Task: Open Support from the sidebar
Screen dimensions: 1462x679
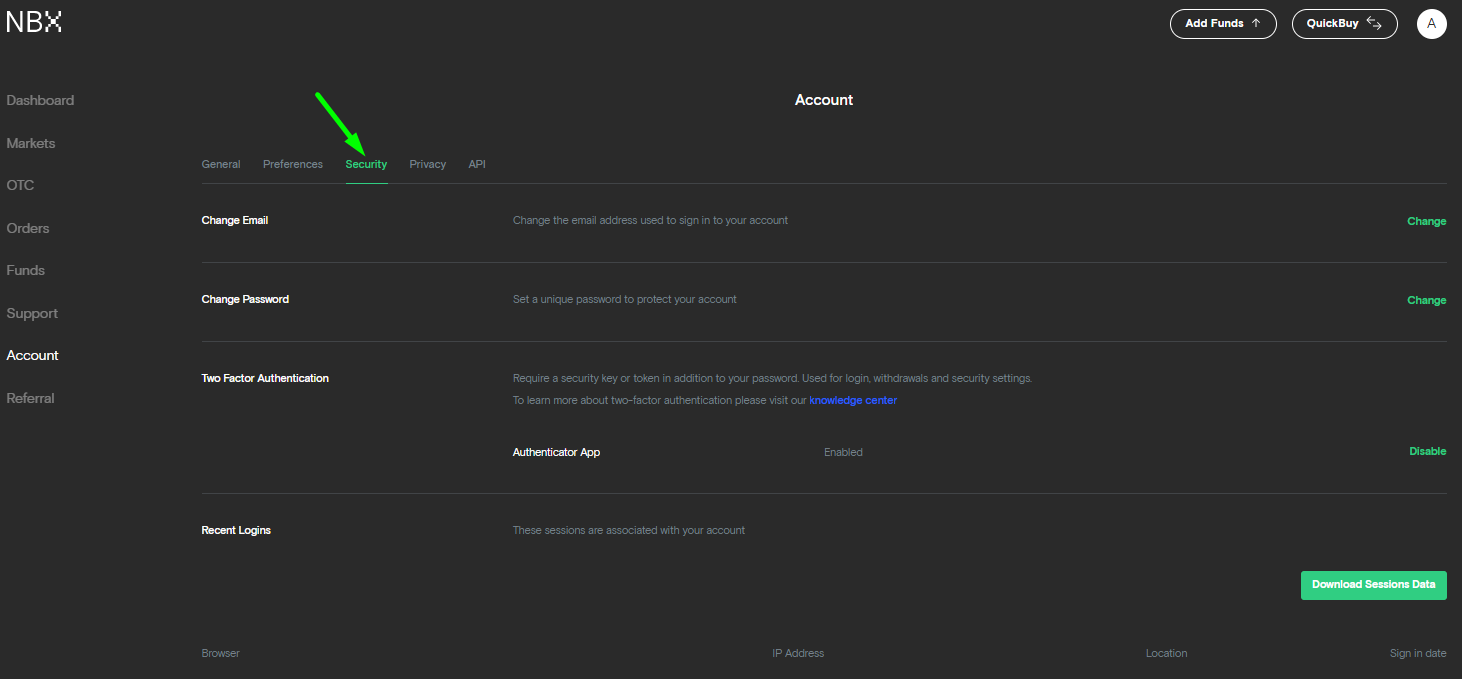Action: point(32,313)
